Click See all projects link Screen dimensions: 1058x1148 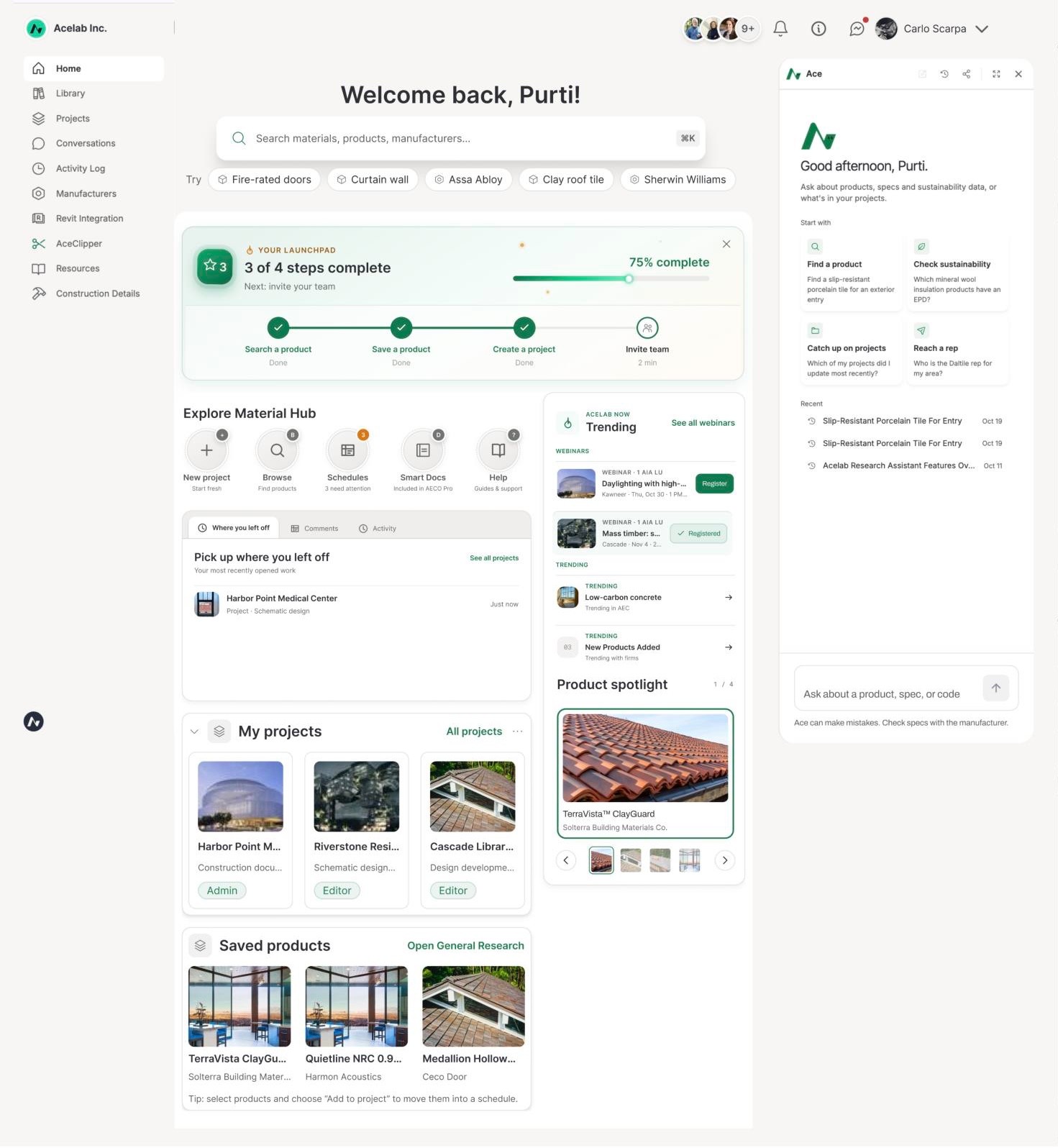tap(494, 558)
